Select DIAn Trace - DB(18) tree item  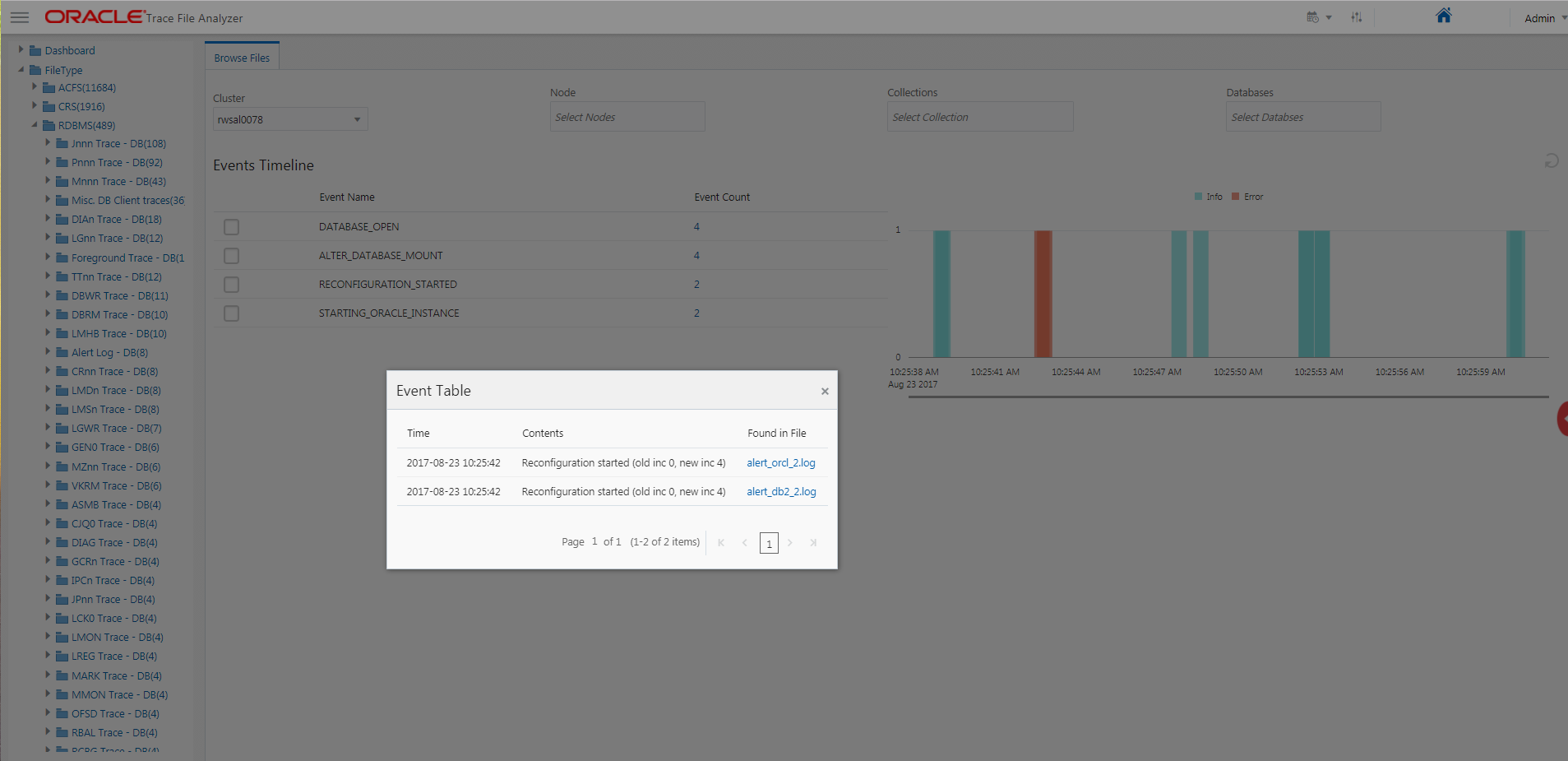pos(117,219)
